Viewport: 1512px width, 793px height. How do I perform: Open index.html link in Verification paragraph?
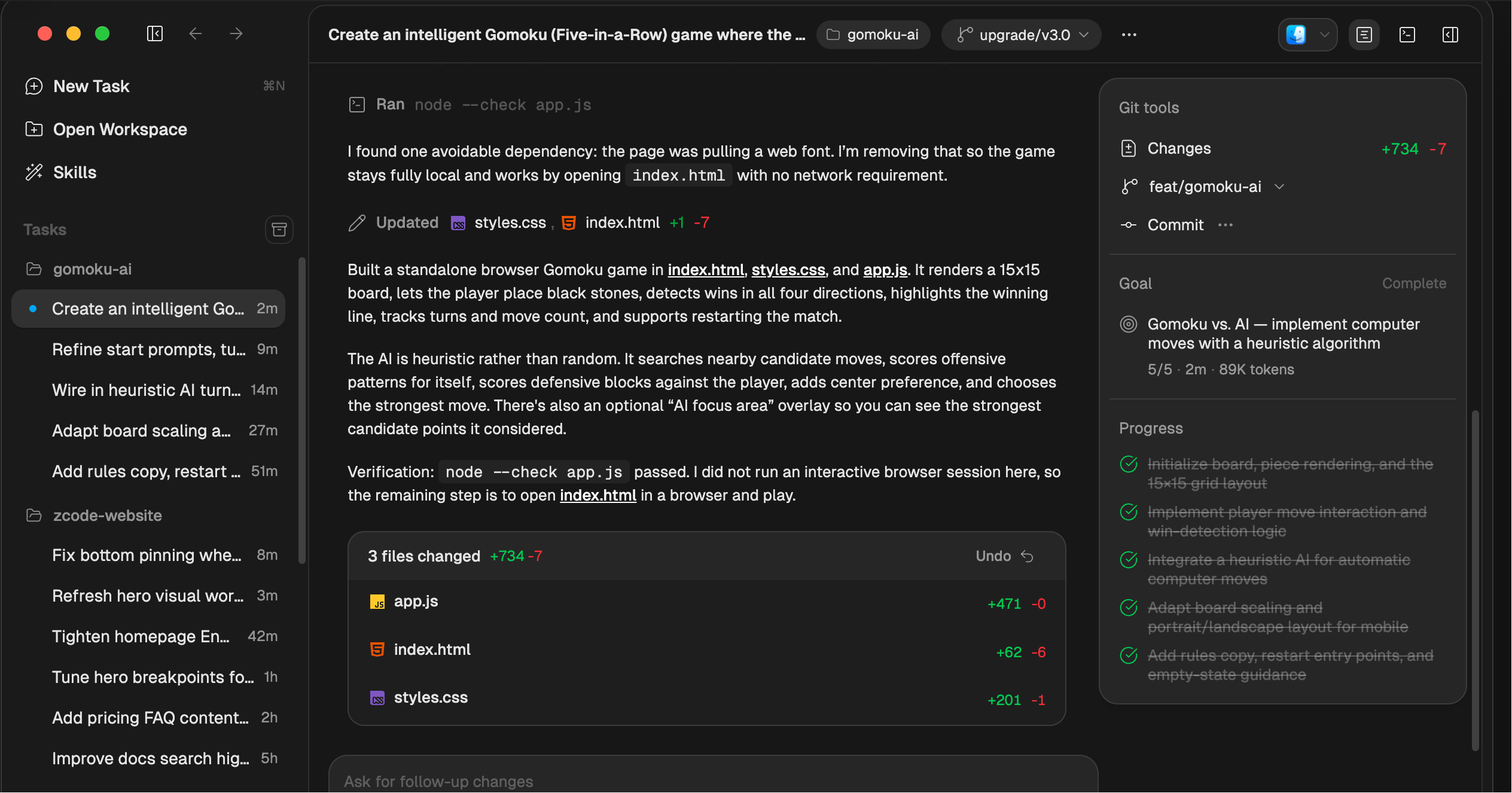(598, 495)
